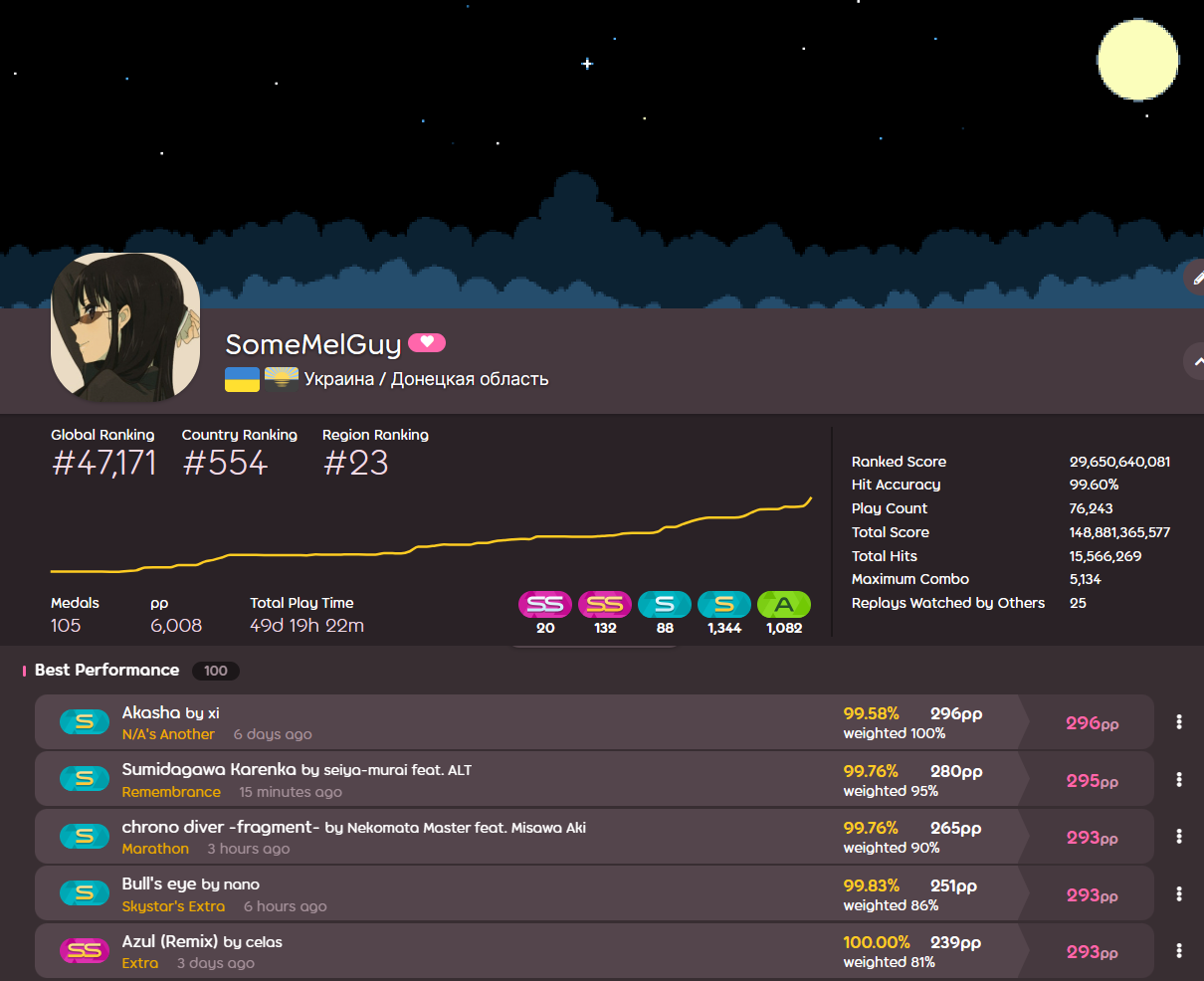
Task: Open the Akasha beatmap link
Action: 151,712
